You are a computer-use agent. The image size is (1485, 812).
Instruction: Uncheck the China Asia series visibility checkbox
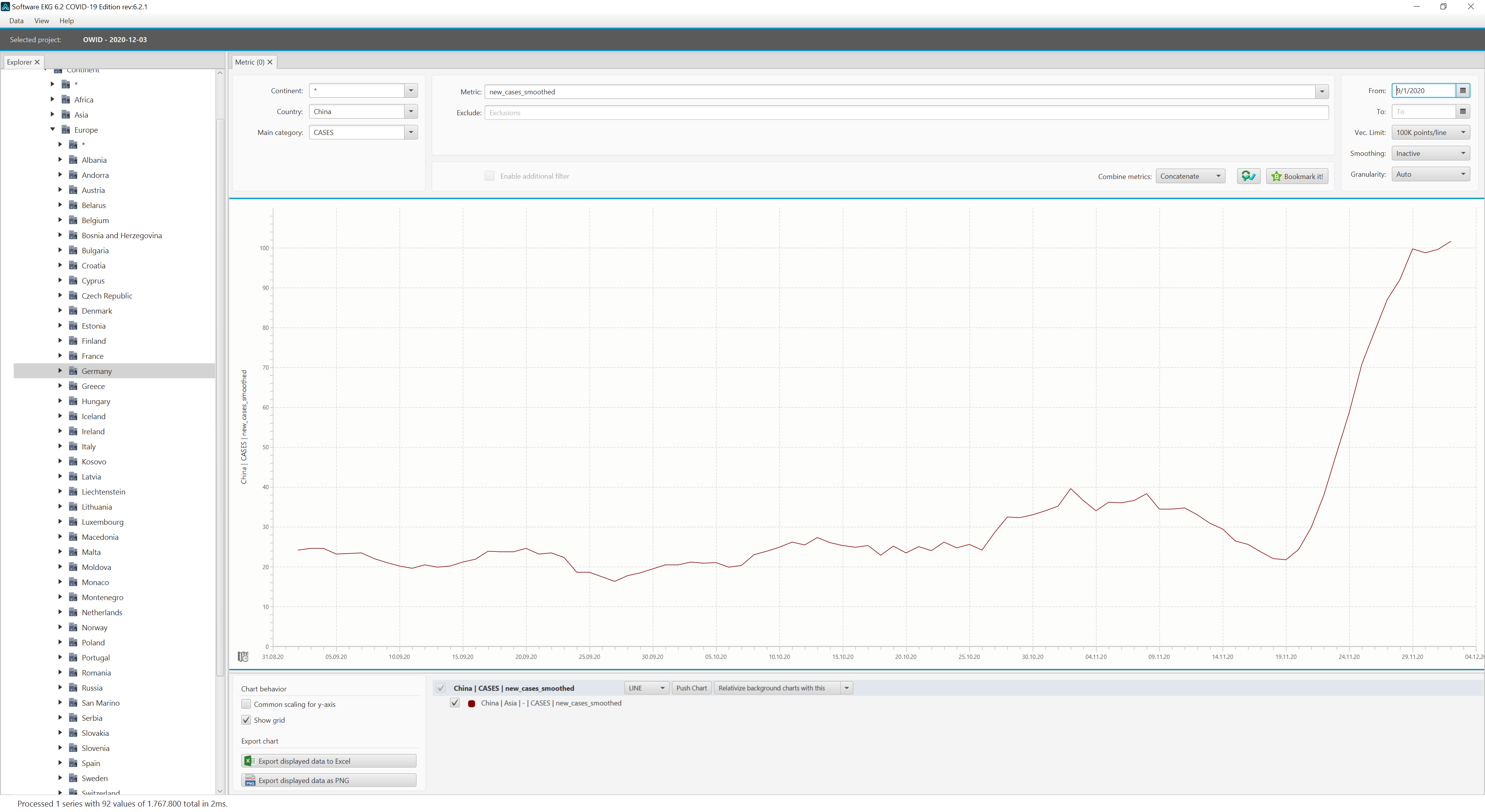(x=455, y=703)
